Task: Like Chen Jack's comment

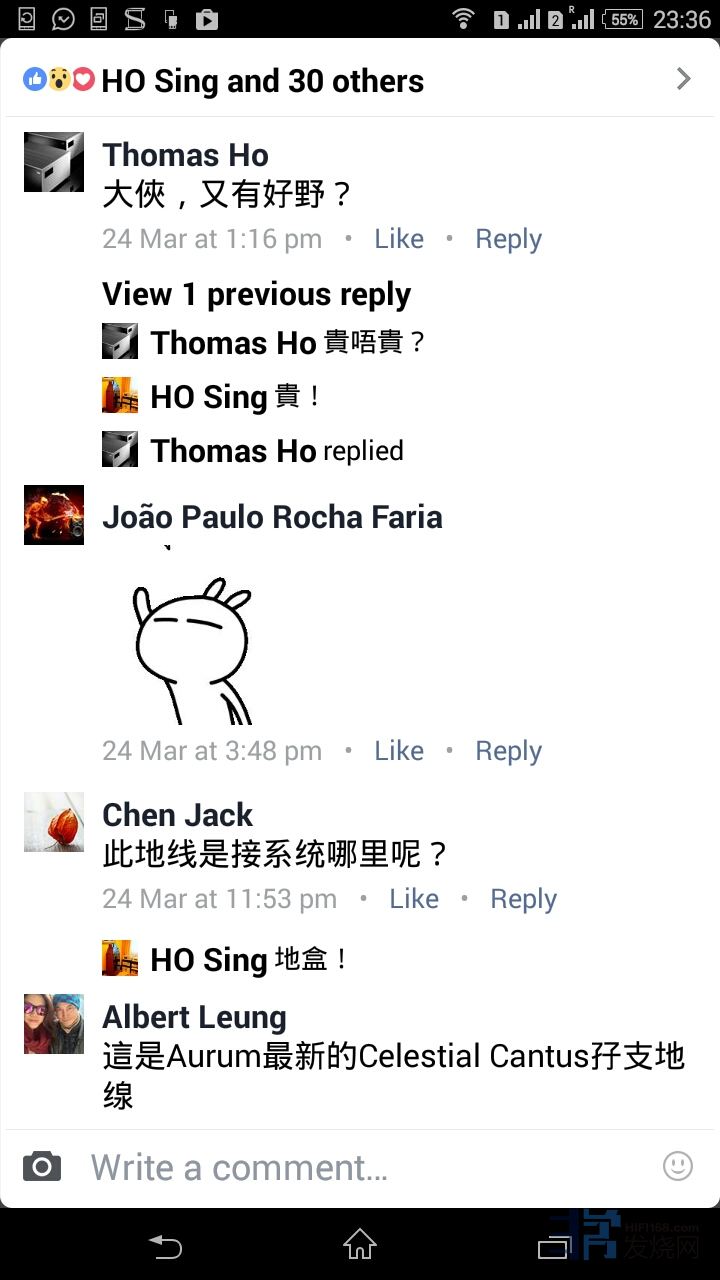Action: pyautogui.click(x=414, y=899)
